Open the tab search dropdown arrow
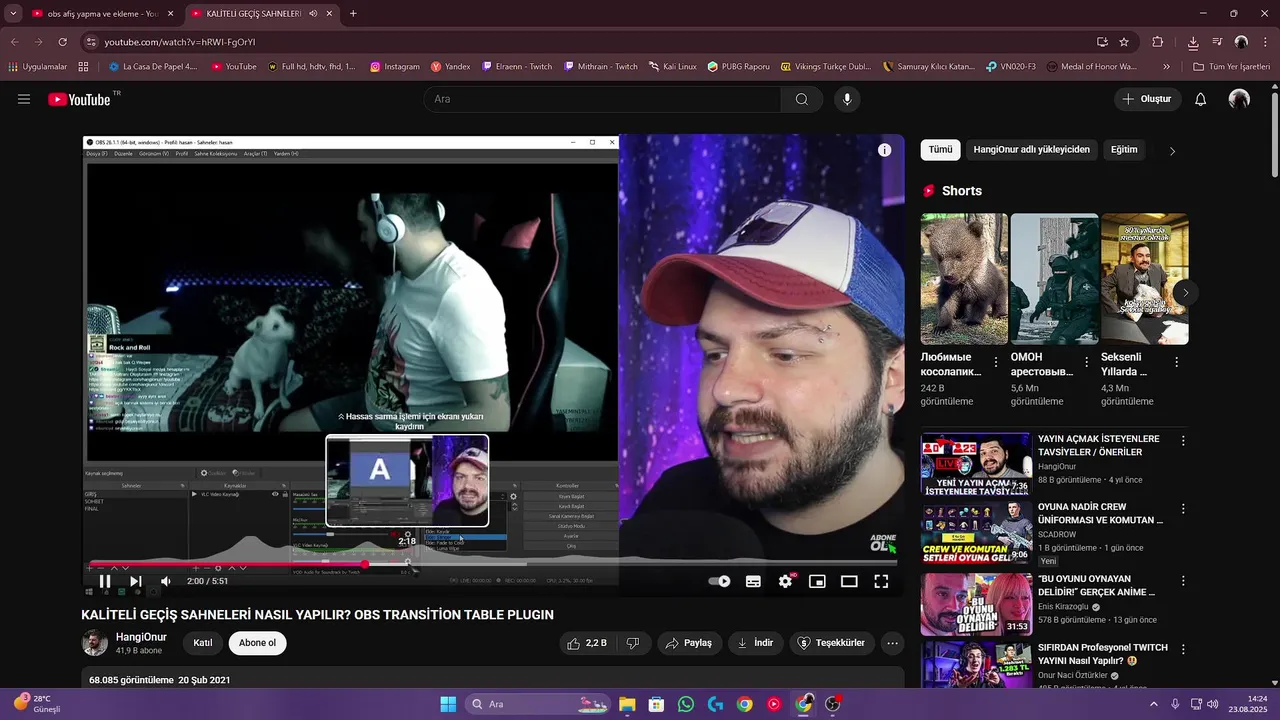This screenshot has height=720, width=1280. (13, 14)
